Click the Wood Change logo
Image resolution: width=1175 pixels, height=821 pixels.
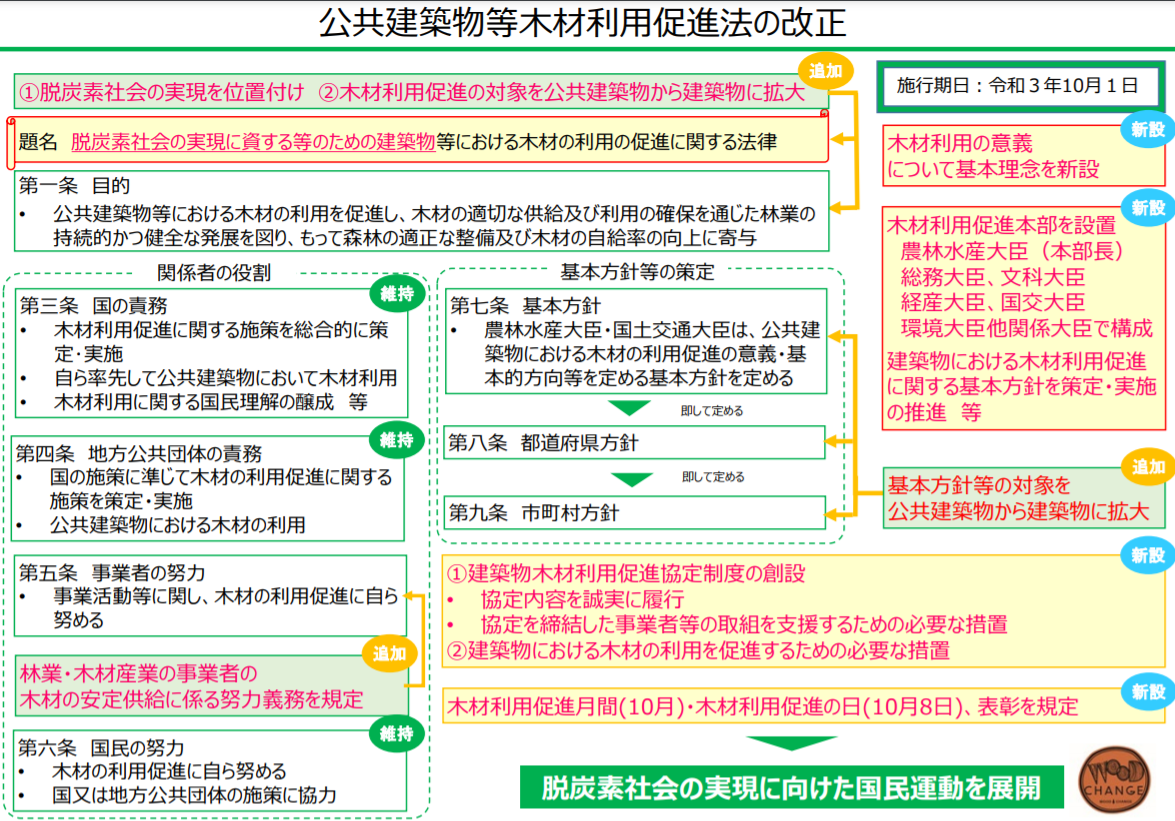point(1114,780)
